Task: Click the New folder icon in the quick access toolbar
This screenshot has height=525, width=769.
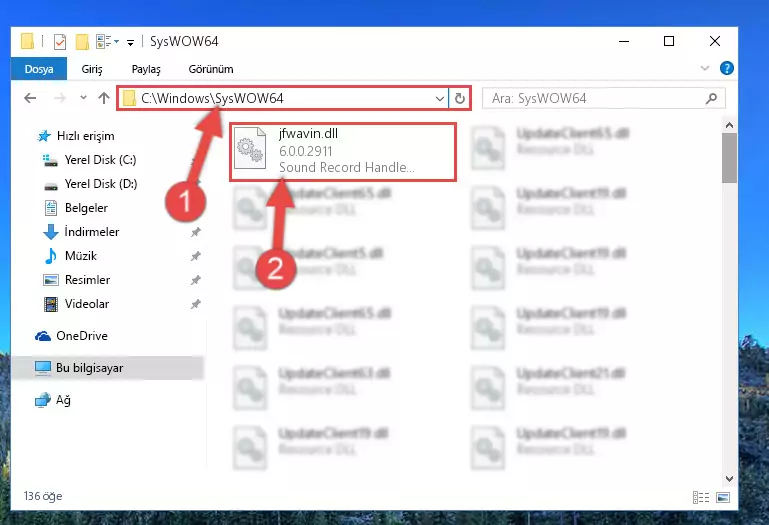Action: (82, 42)
